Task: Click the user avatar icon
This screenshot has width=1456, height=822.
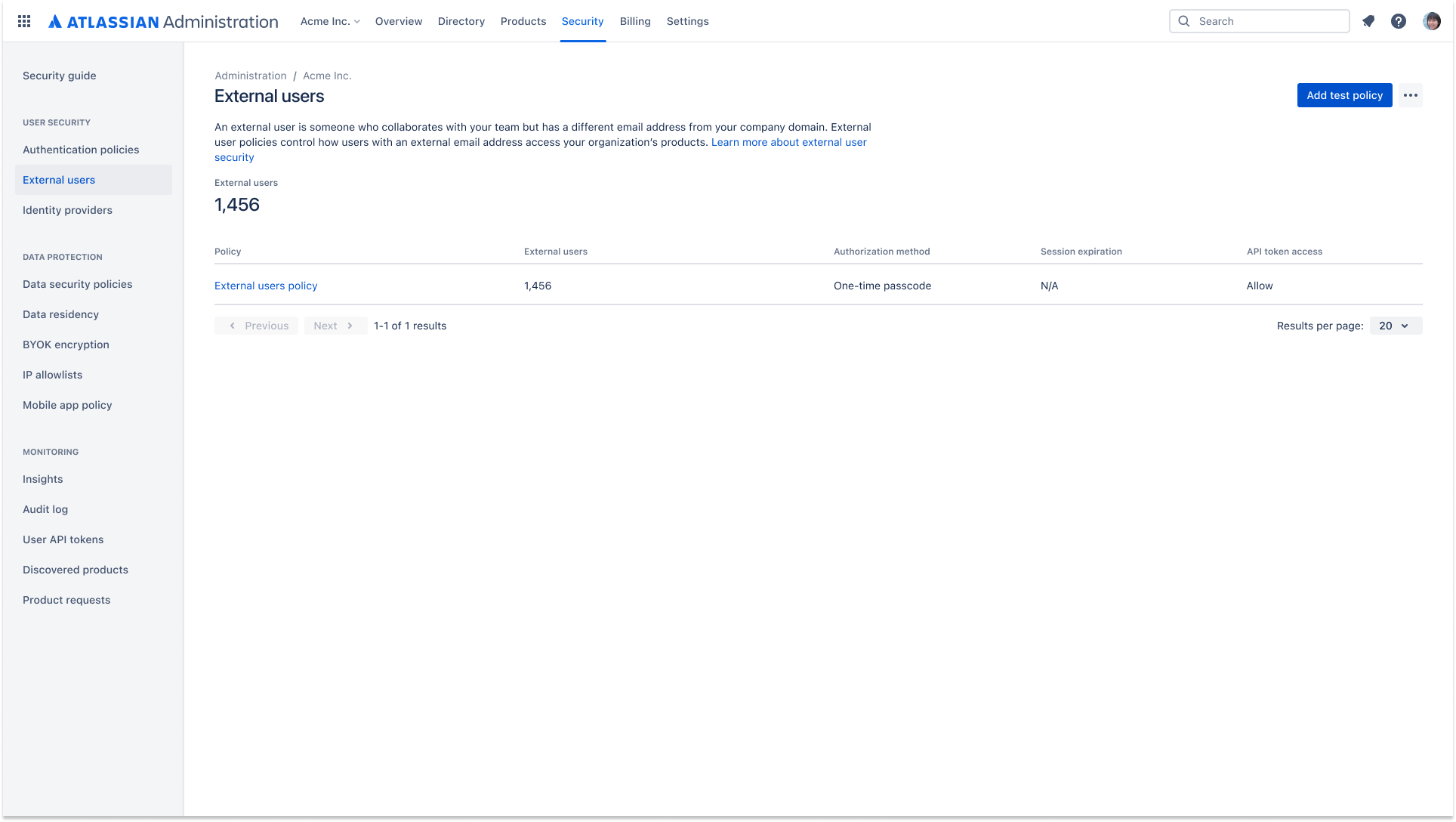Action: click(1433, 21)
